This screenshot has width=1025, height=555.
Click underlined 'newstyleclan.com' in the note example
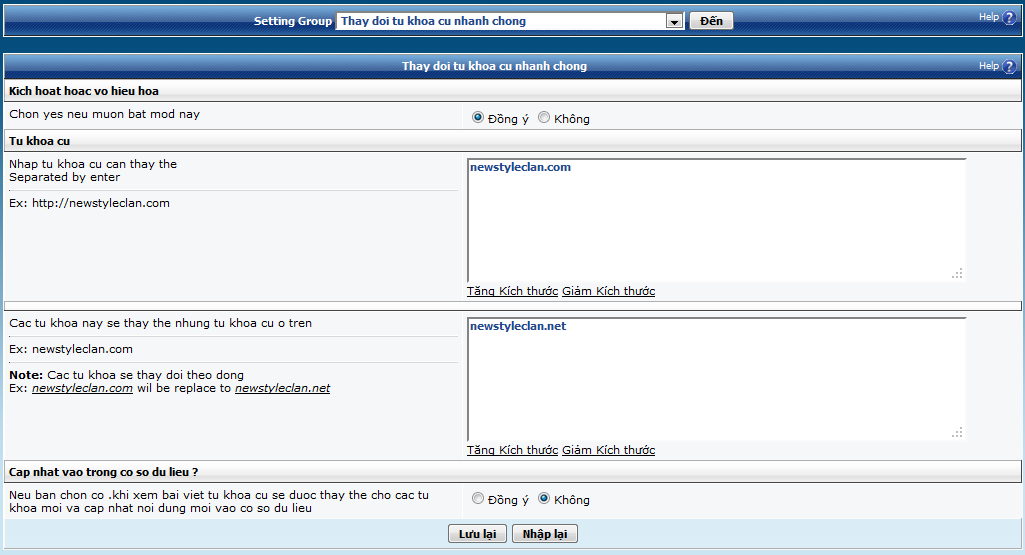tap(82, 388)
